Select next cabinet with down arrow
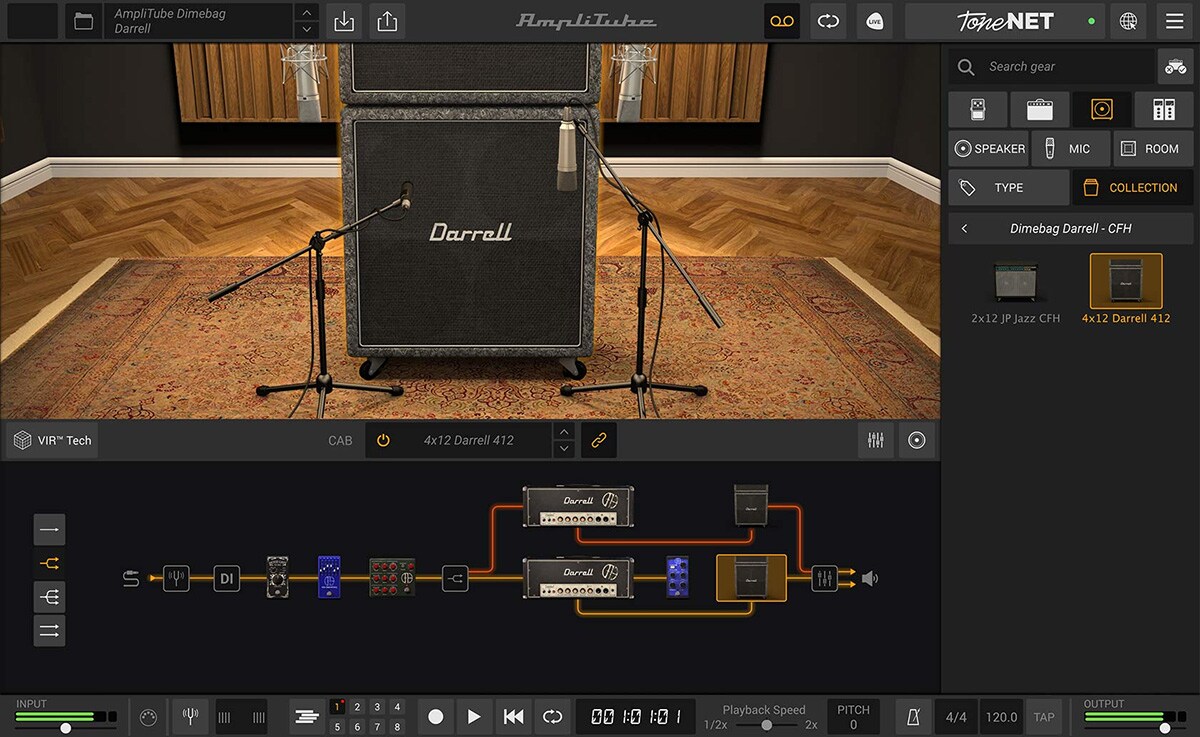 tap(564, 449)
